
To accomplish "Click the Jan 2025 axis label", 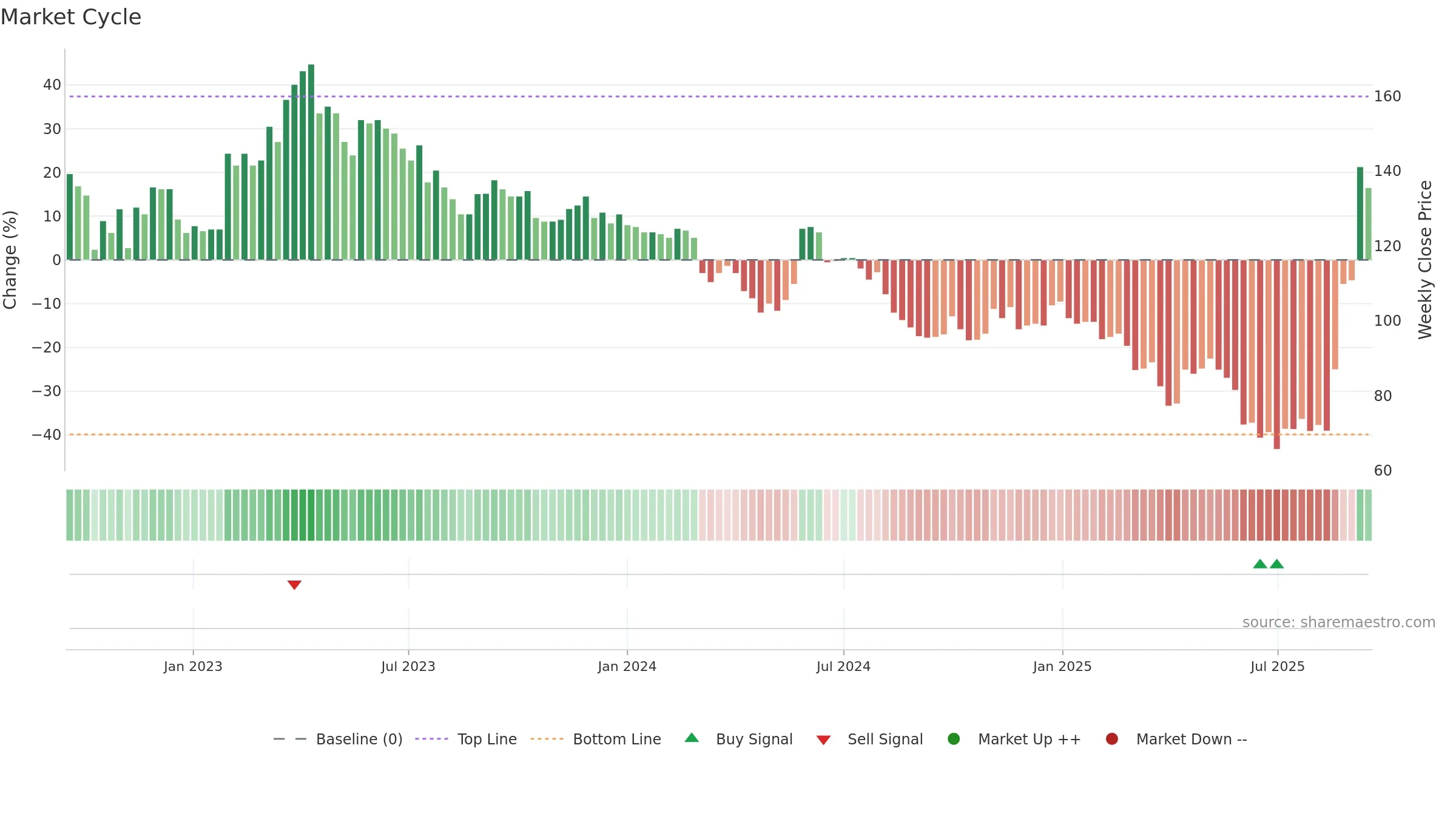I will 1062,666.
